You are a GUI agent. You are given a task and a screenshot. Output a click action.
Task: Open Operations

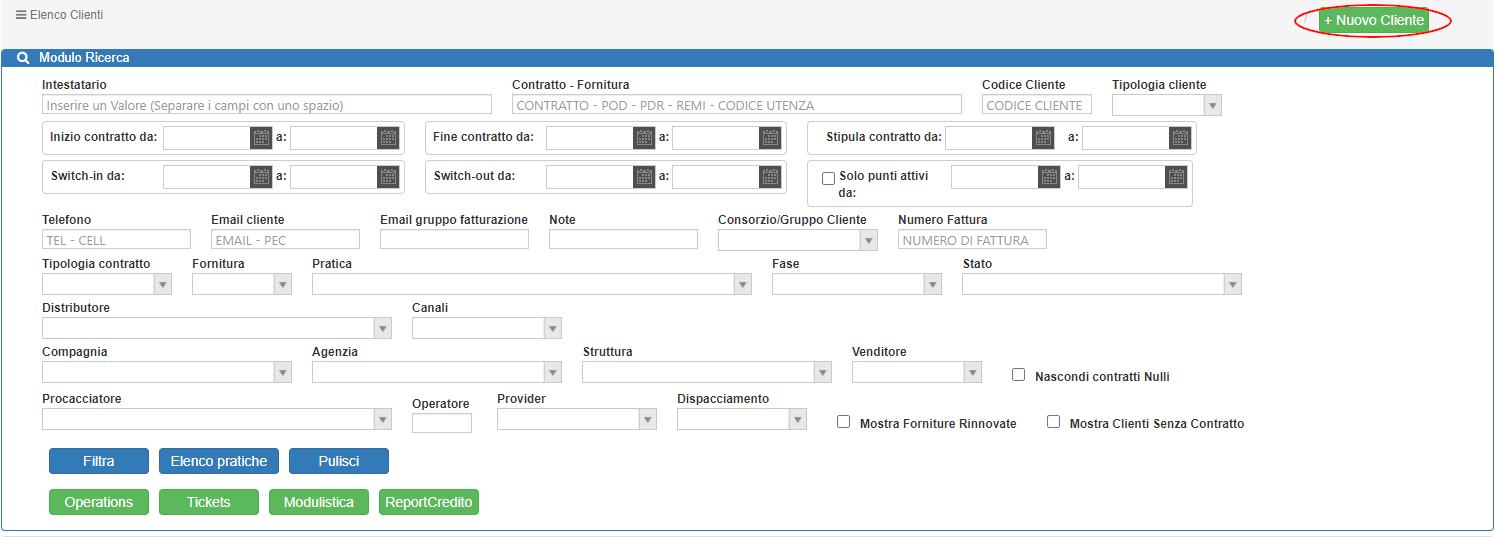(99, 502)
